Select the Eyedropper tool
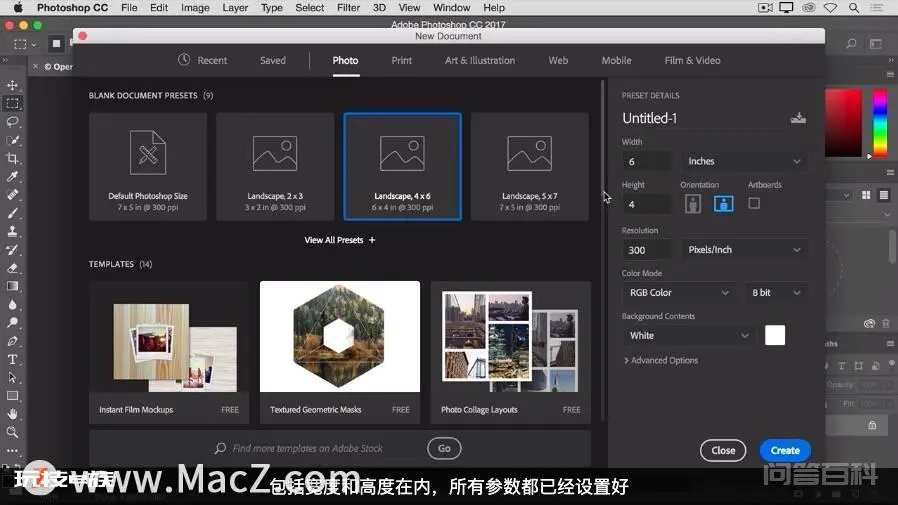The height and width of the screenshot is (505, 898). click(x=12, y=176)
